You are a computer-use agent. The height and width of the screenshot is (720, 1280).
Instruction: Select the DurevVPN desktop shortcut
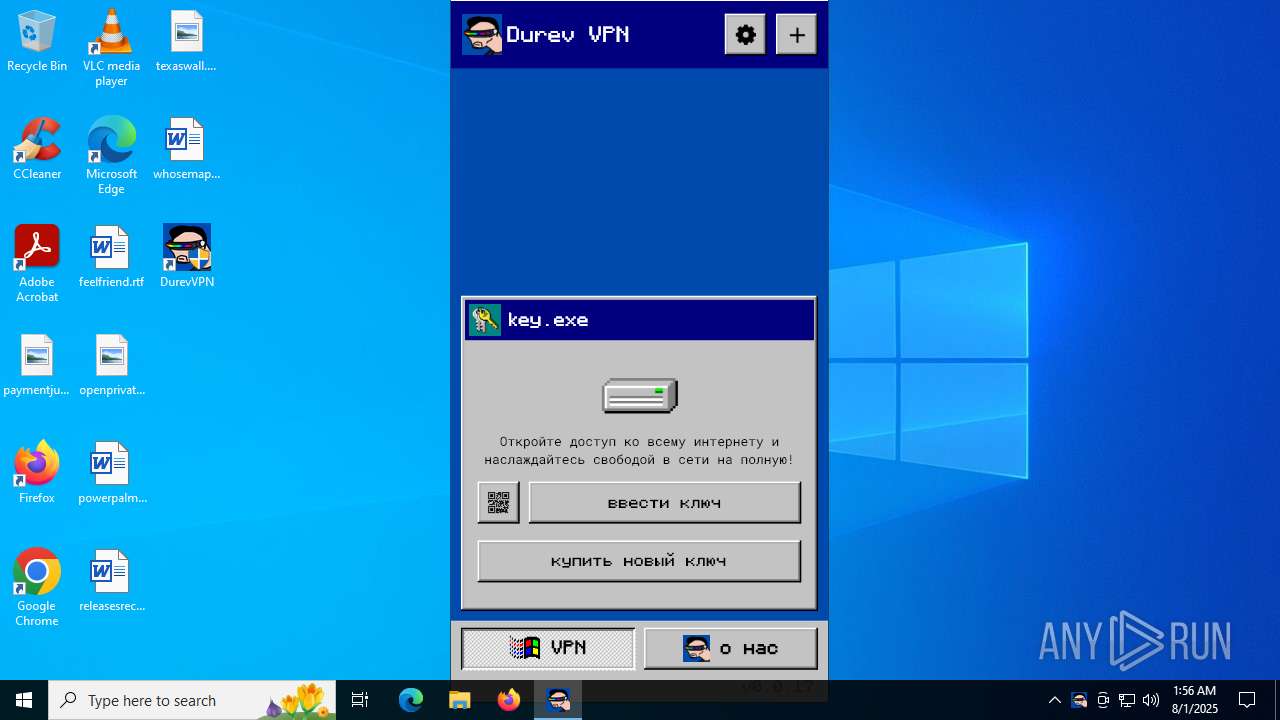click(x=187, y=258)
